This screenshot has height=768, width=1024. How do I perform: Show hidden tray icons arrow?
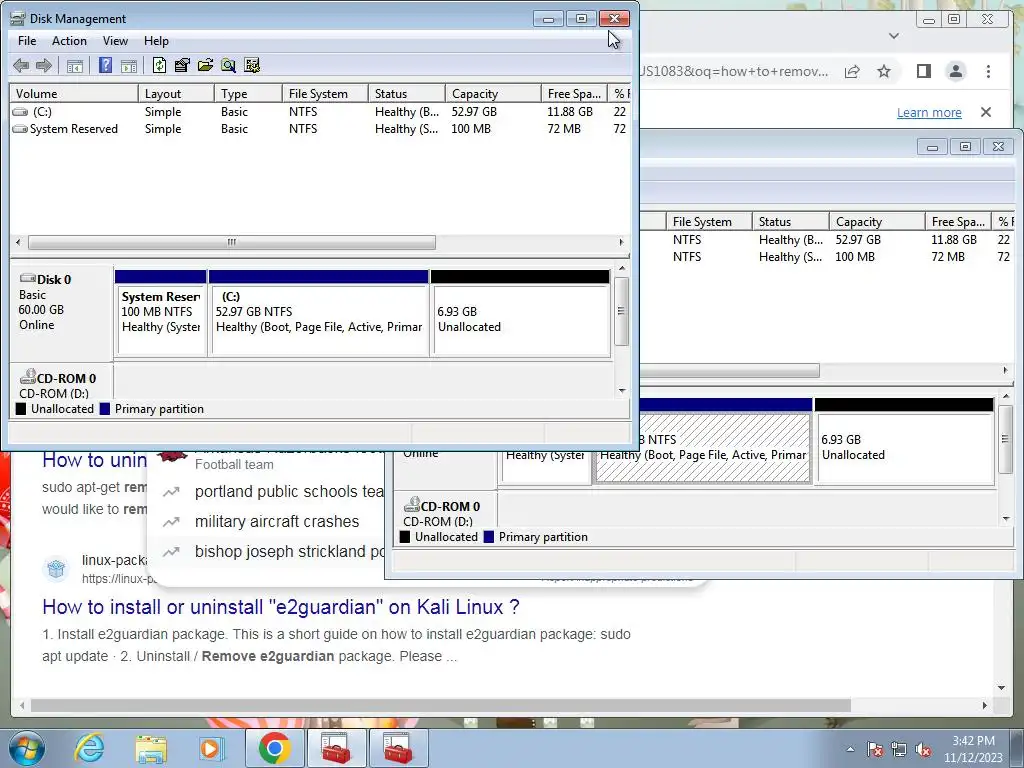click(850, 749)
